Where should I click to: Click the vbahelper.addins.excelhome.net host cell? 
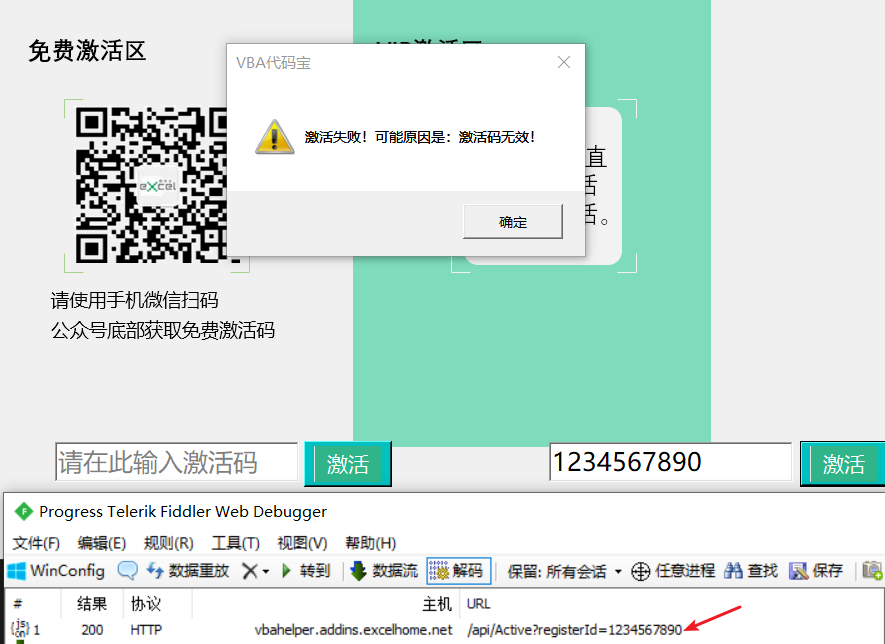tap(353, 629)
